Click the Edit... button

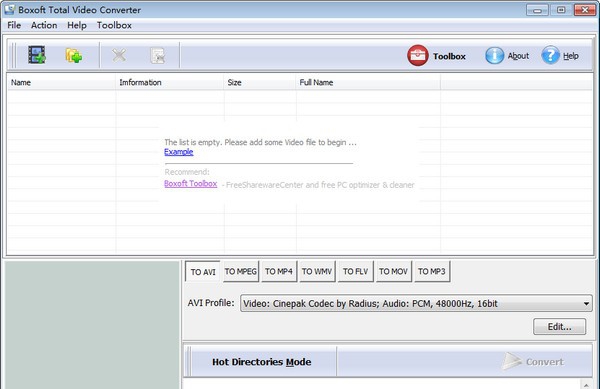(x=559, y=327)
